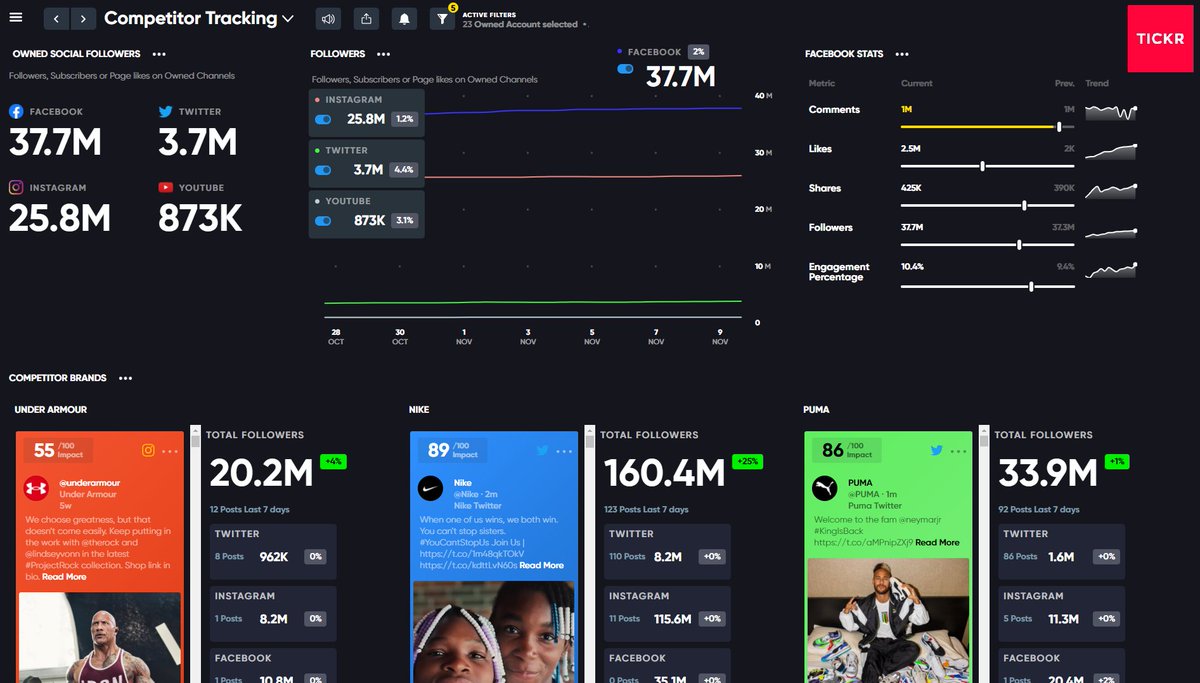Open Puma post card options
Image resolution: width=1200 pixels, height=683 pixels.
pos(958,451)
